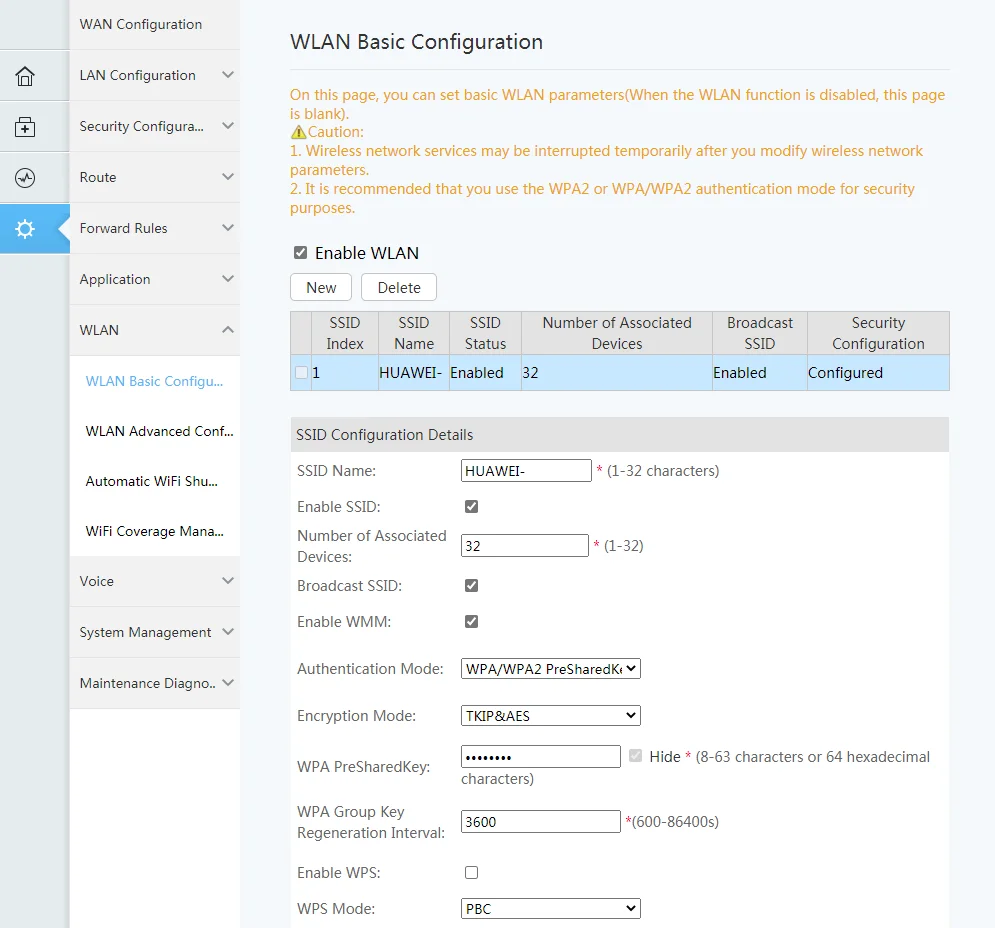Screen dimensions: 995x928
Task: Click the SSID Name text field
Action: click(x=526, y=470)
